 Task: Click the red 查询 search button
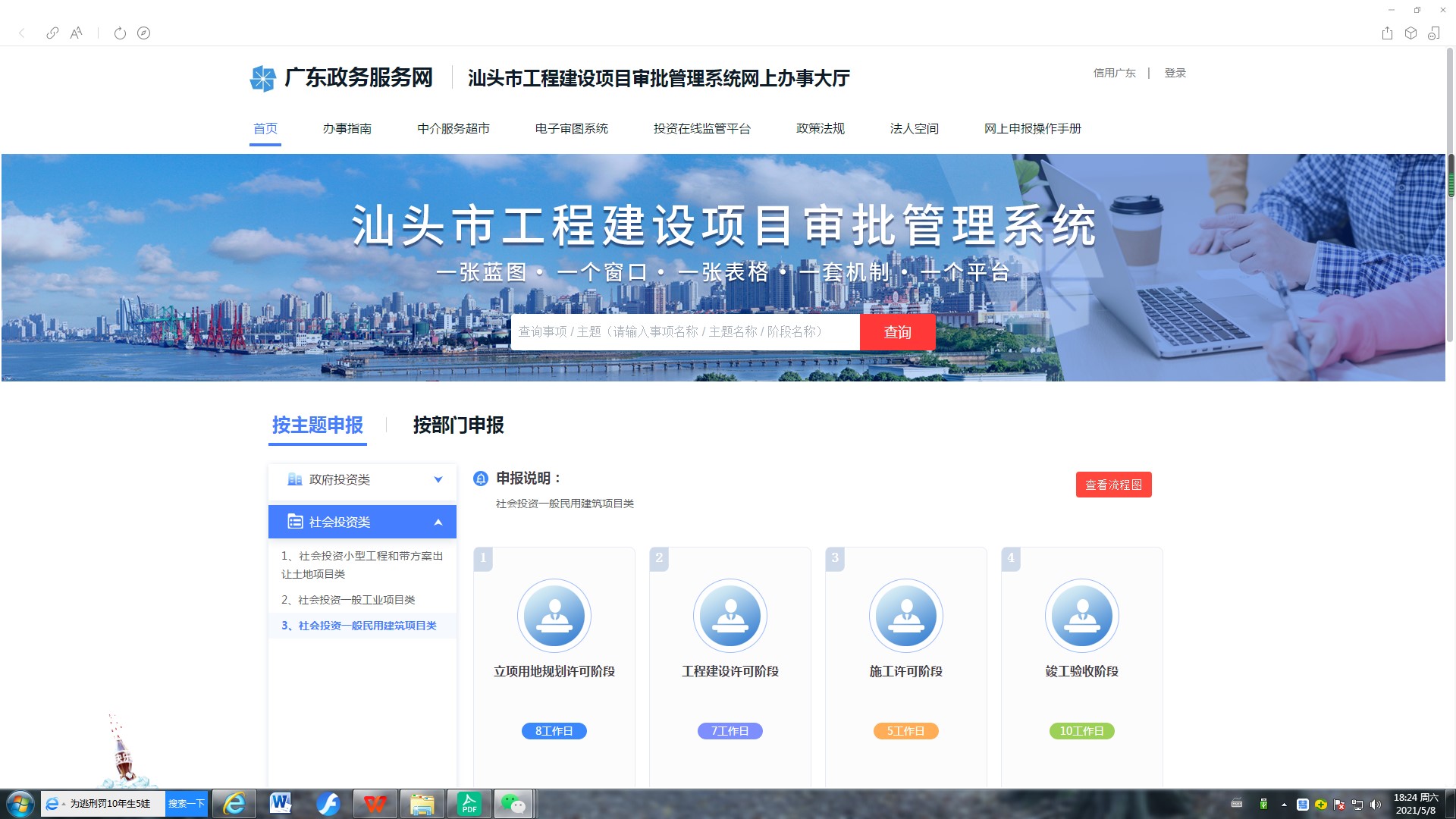pyautogui.click(x=897, y=332)
